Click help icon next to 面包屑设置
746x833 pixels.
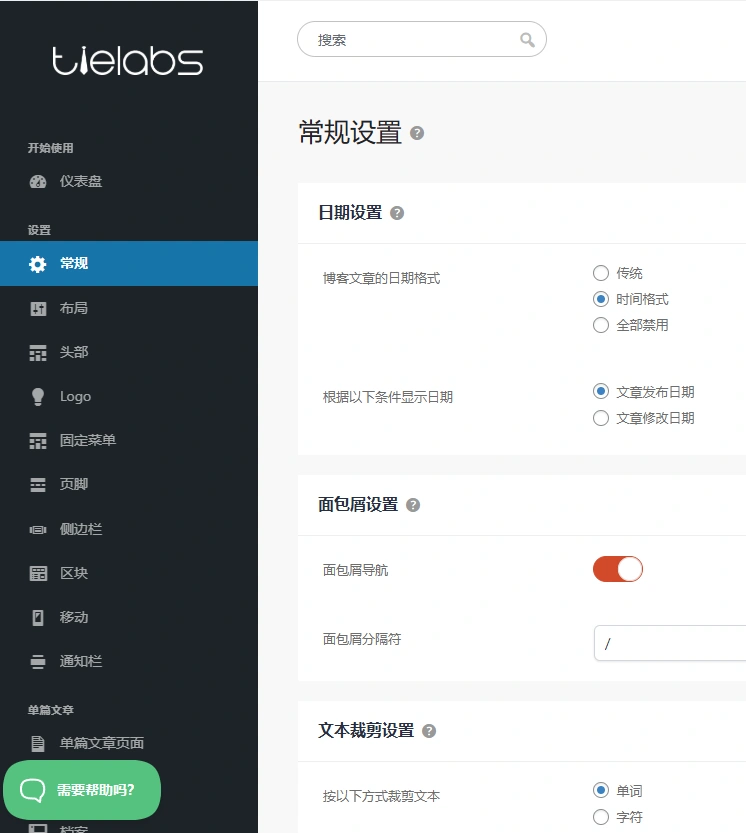point(413,505)
